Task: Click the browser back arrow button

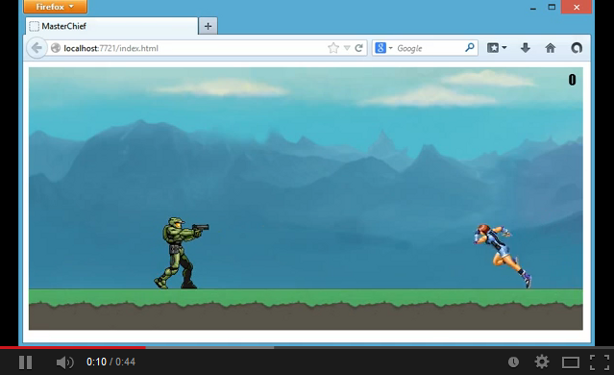Action: coord(37,48)
